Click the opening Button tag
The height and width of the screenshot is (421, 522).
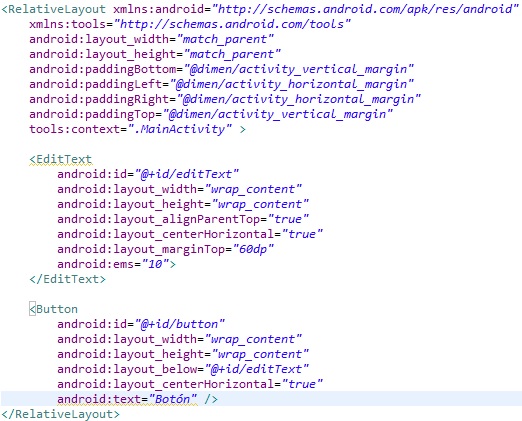pos(53,309)
